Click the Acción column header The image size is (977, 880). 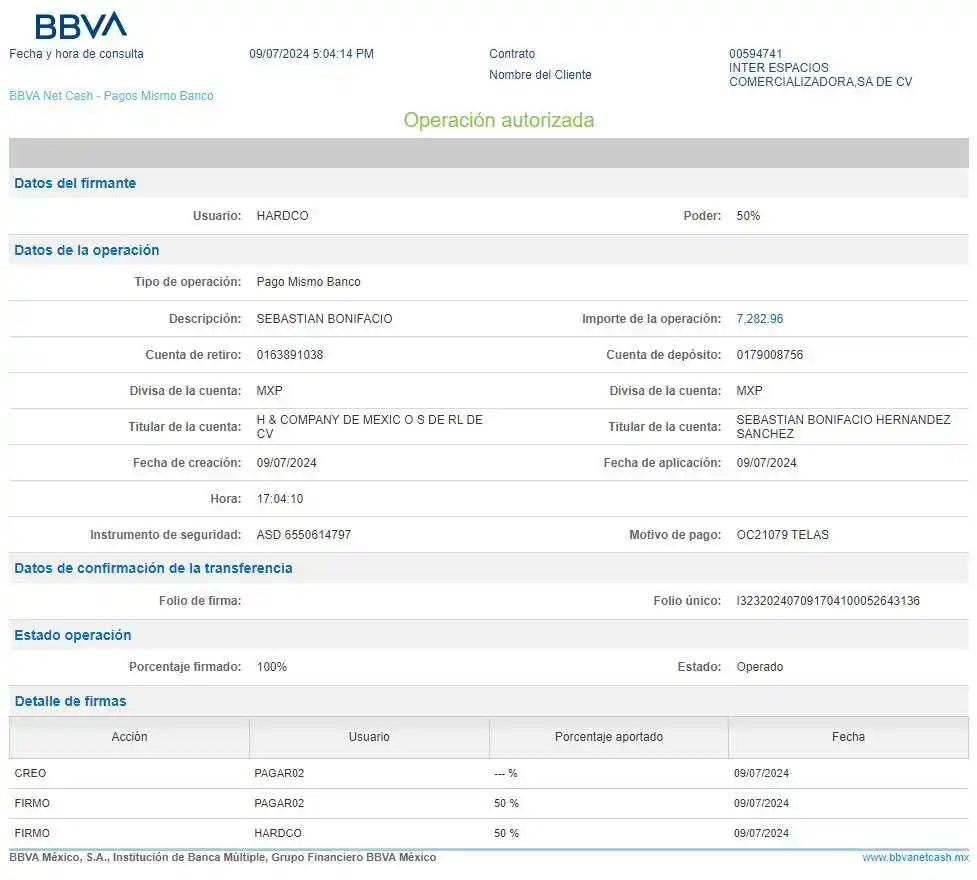pos(129,737)
